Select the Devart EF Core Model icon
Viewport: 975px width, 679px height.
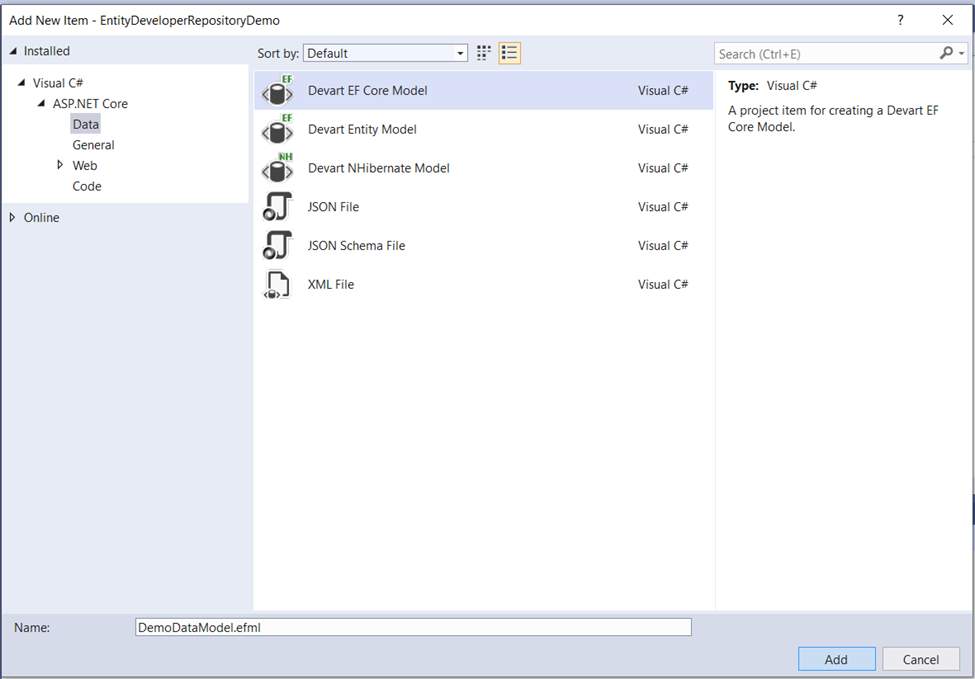point(277,91)
